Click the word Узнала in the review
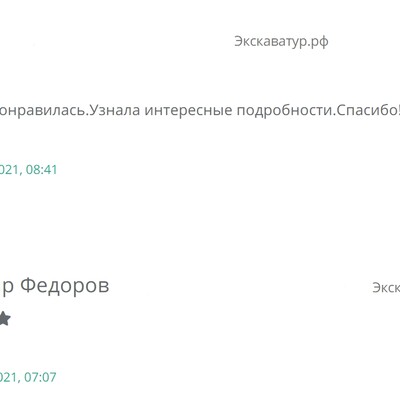Image resolution: width=400 pixels, height=400 pixels. (115, 110)
